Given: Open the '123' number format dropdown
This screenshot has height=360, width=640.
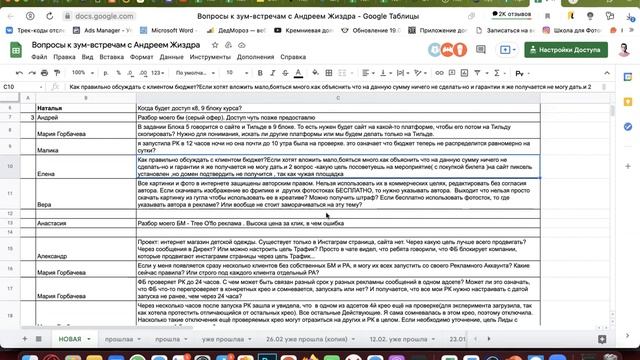Looking at the screenshot, I should click(158, 73).
